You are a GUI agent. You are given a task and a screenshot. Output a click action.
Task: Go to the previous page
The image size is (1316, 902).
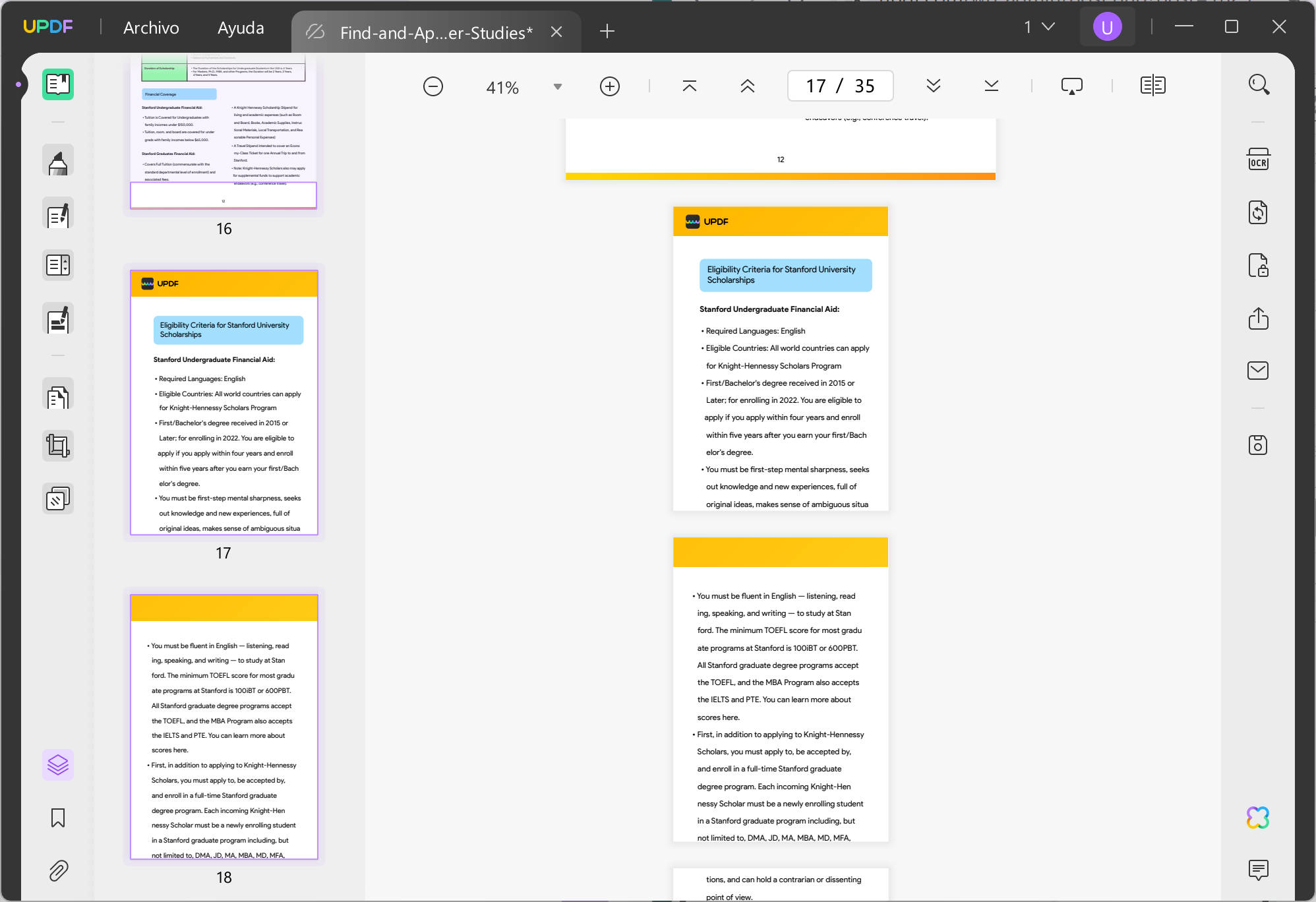coord(748,86)
